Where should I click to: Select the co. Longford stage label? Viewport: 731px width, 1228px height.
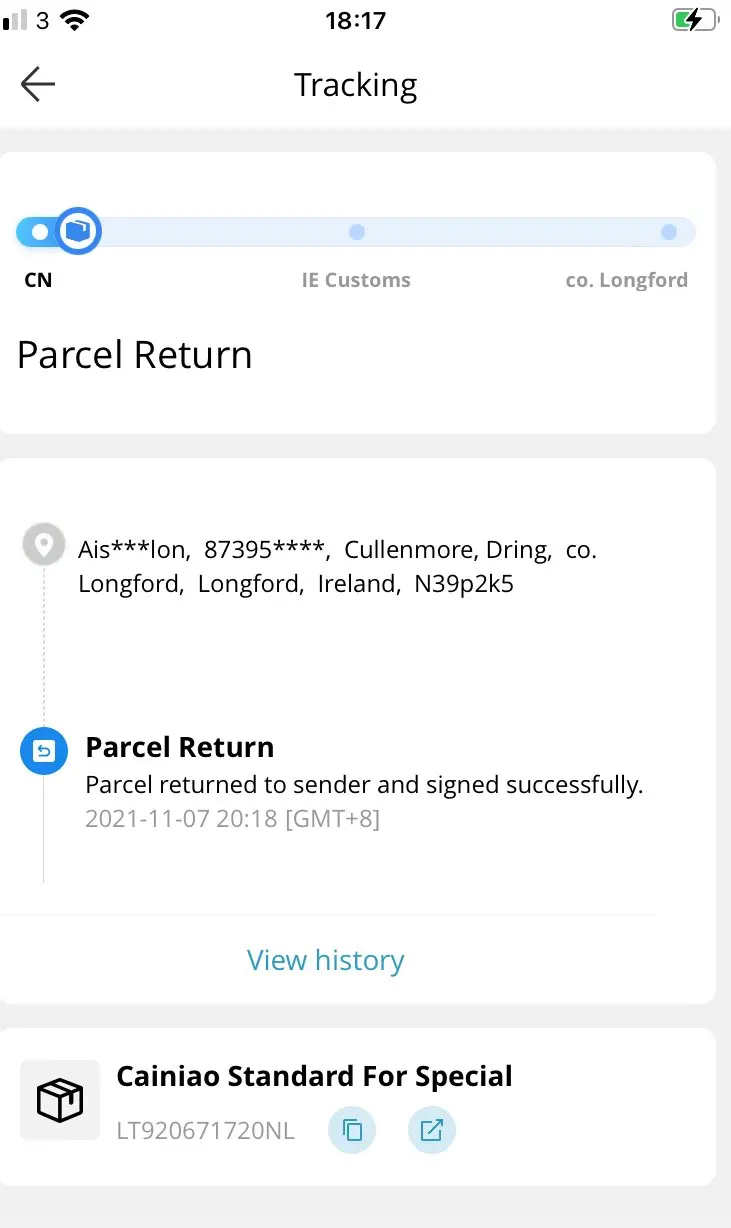pos(627,280)
